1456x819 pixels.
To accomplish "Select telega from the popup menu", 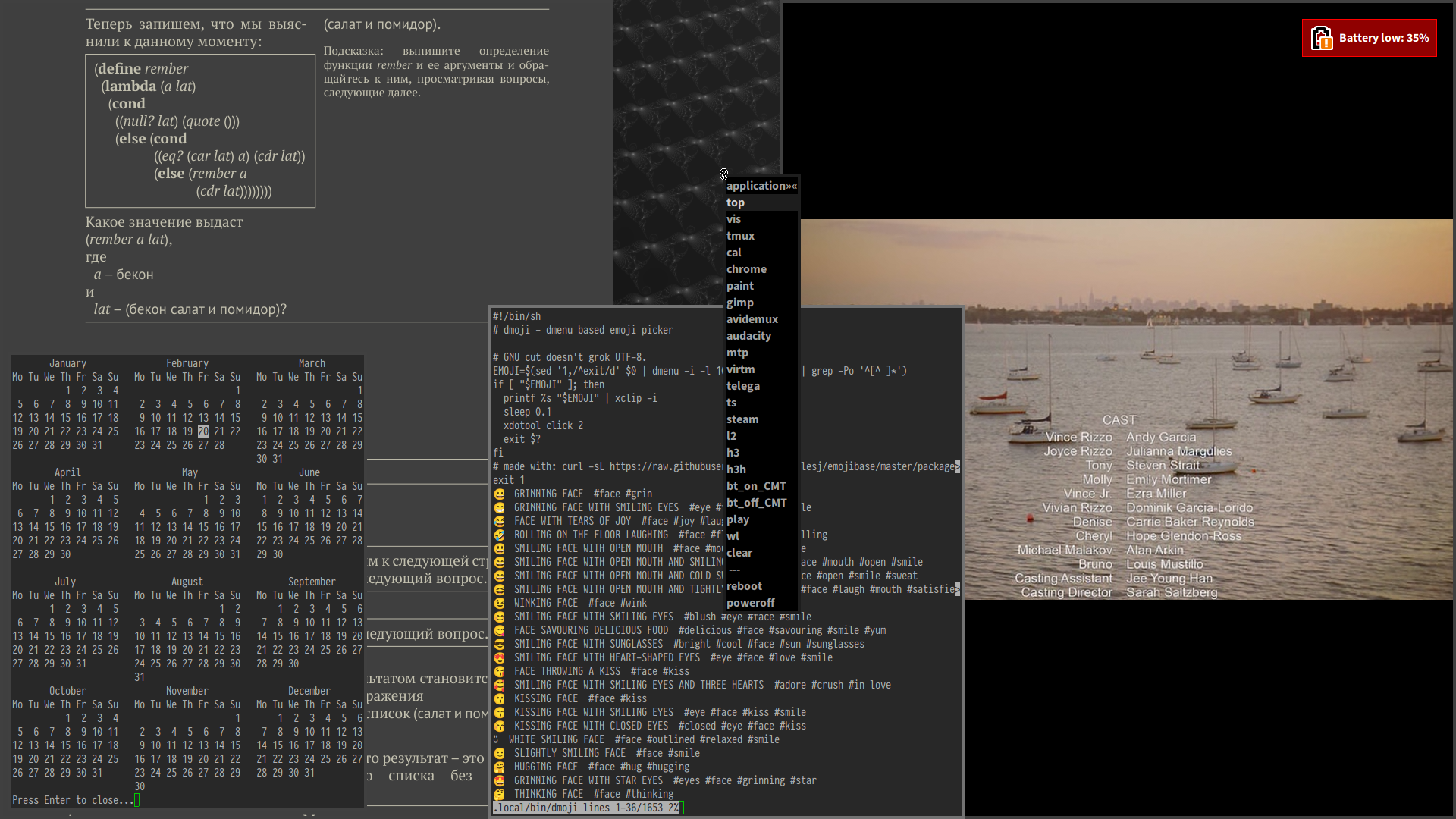I will pos(742,386).
